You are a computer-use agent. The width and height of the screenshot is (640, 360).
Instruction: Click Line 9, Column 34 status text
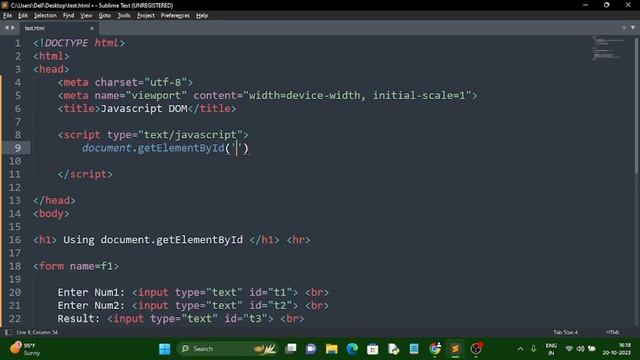(x=37, y=332)
